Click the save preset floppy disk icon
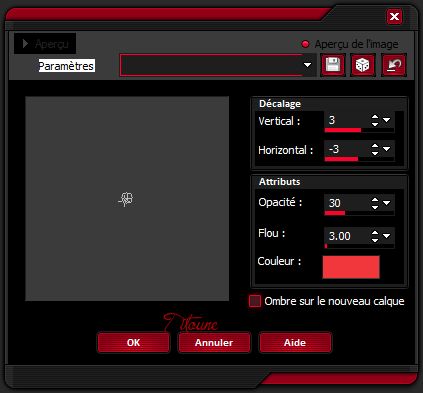 333,65
